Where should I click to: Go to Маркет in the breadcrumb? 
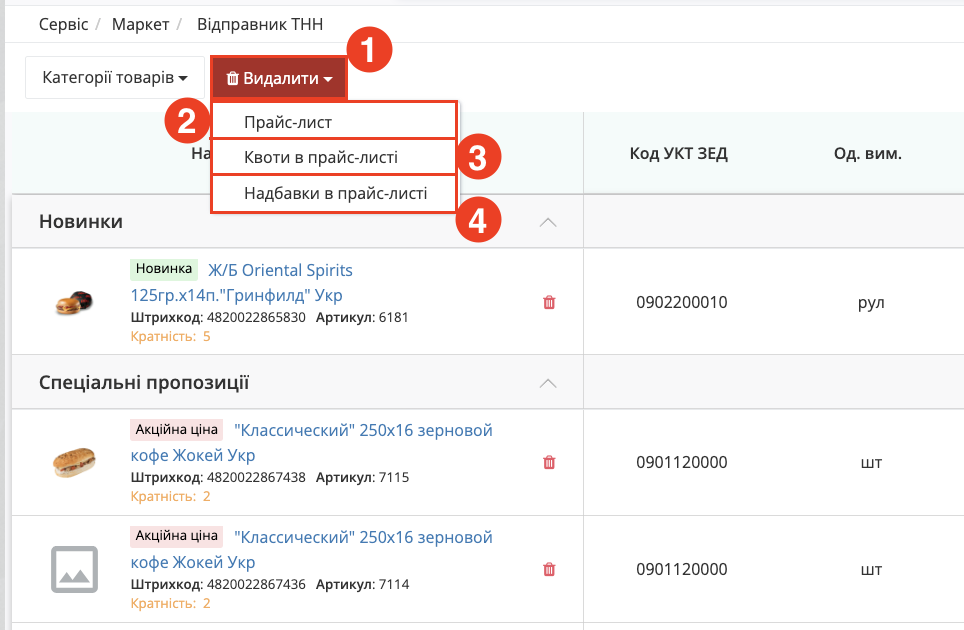tap(140, 24)
